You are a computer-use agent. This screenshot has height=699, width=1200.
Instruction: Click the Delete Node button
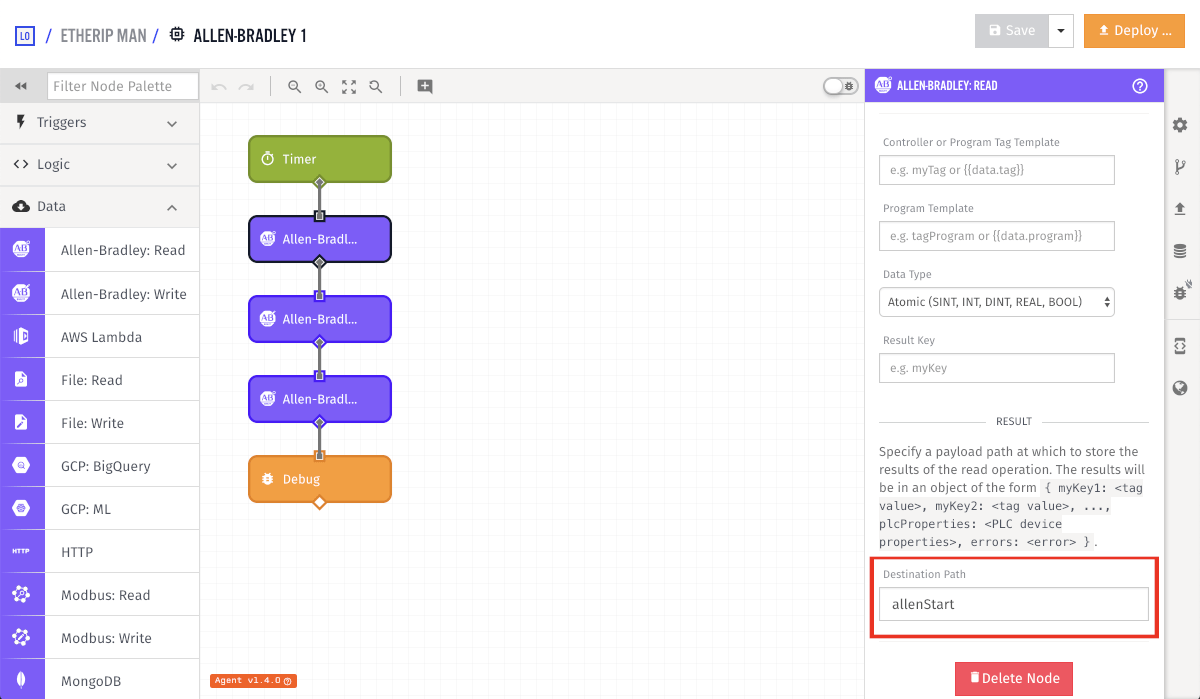pyautogui.click(x=1014, y=678)
